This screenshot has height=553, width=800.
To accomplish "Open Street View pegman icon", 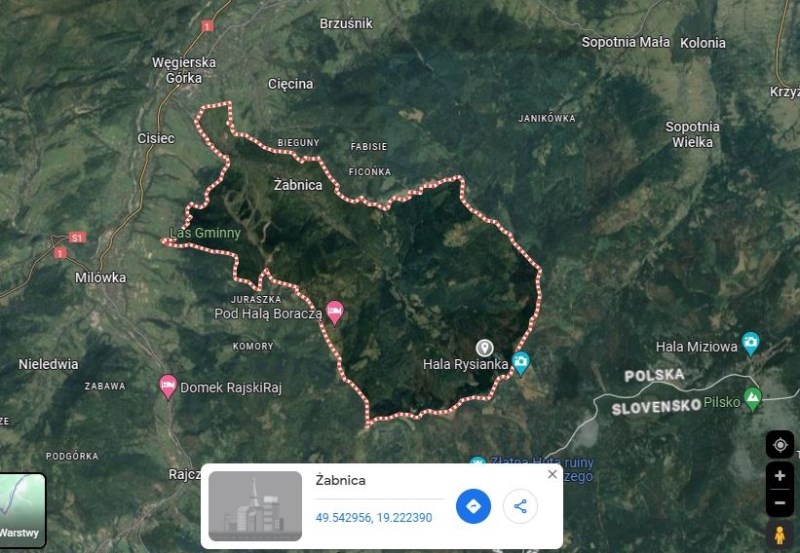I will tap(779, 535).
